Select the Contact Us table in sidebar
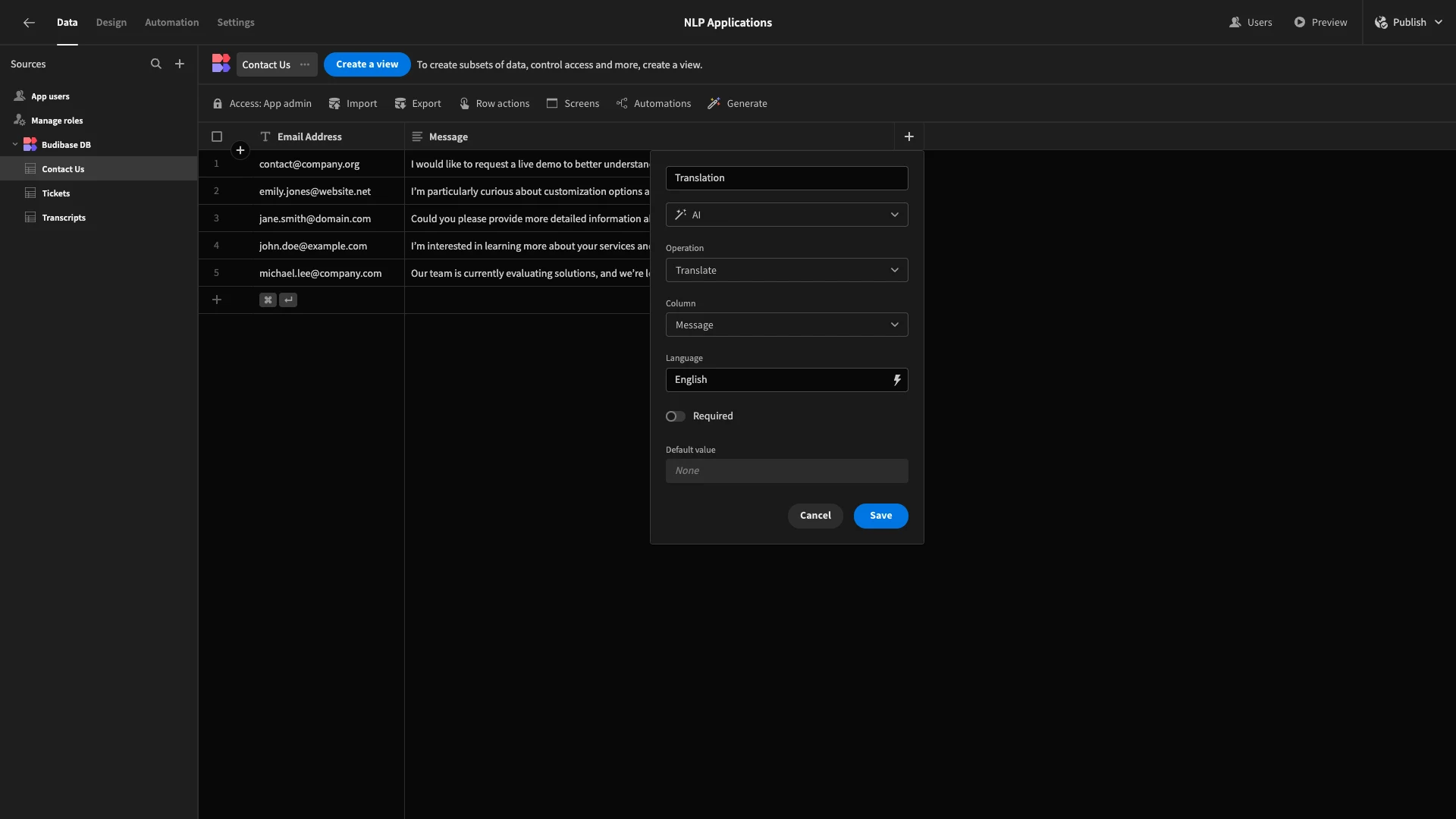Viewport: 1456px width, 819px height. pyautogui.click(x=99, y=169)
